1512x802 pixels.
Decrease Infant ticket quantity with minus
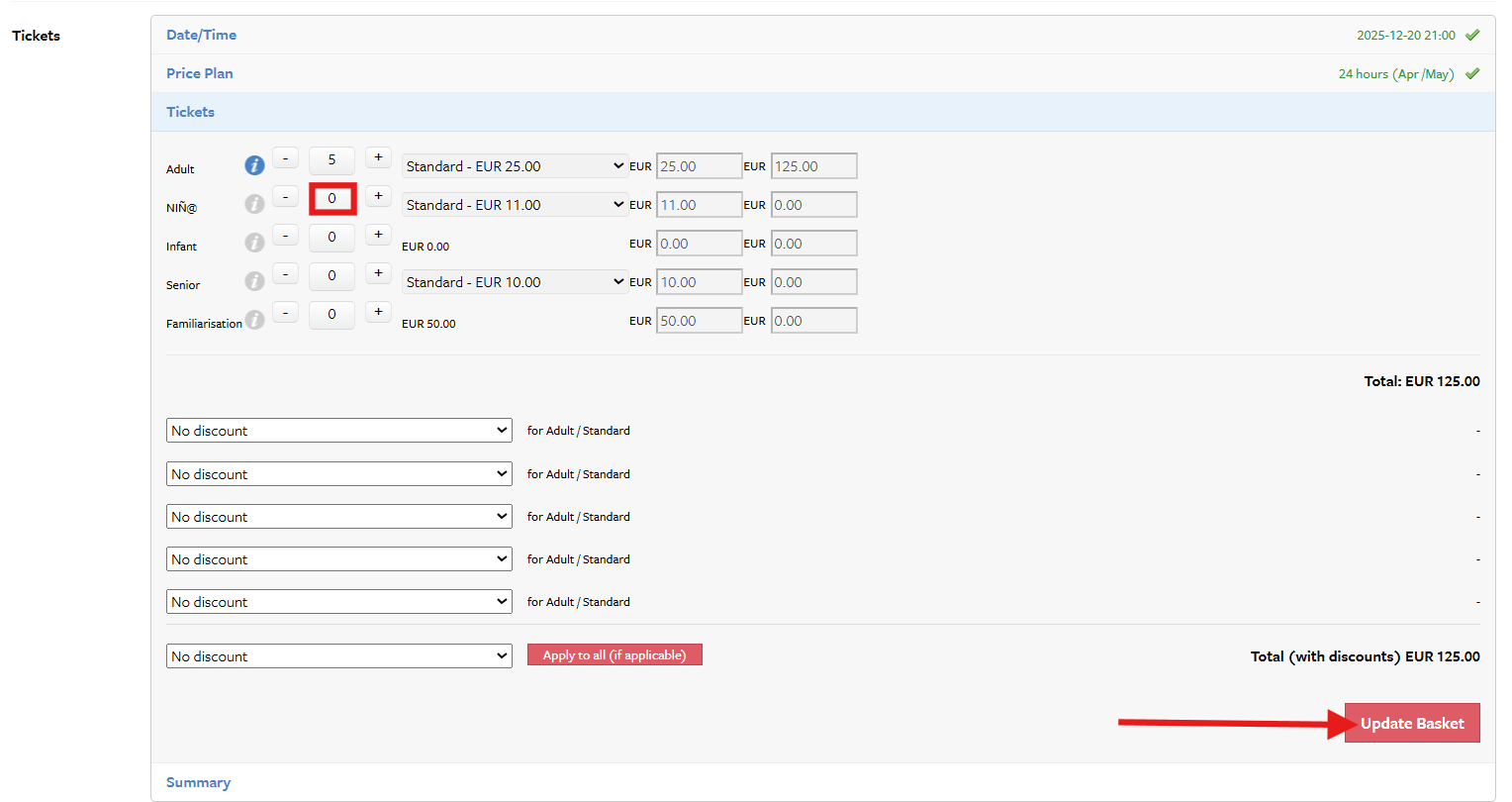pyautogui.click(x=285, y=235)
